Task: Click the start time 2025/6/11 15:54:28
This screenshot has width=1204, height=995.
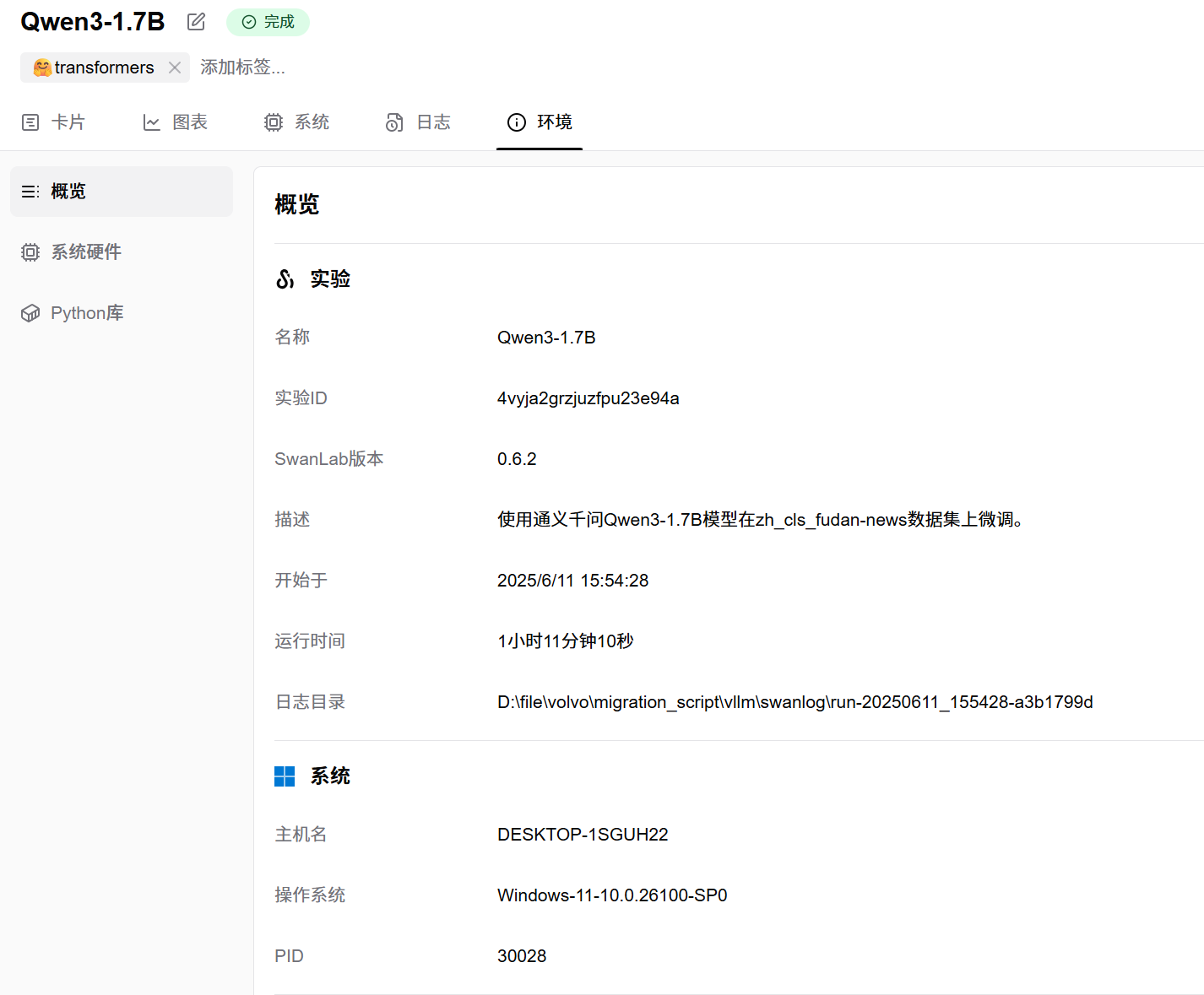Action: pyautogui.click(x=573, y=581)
